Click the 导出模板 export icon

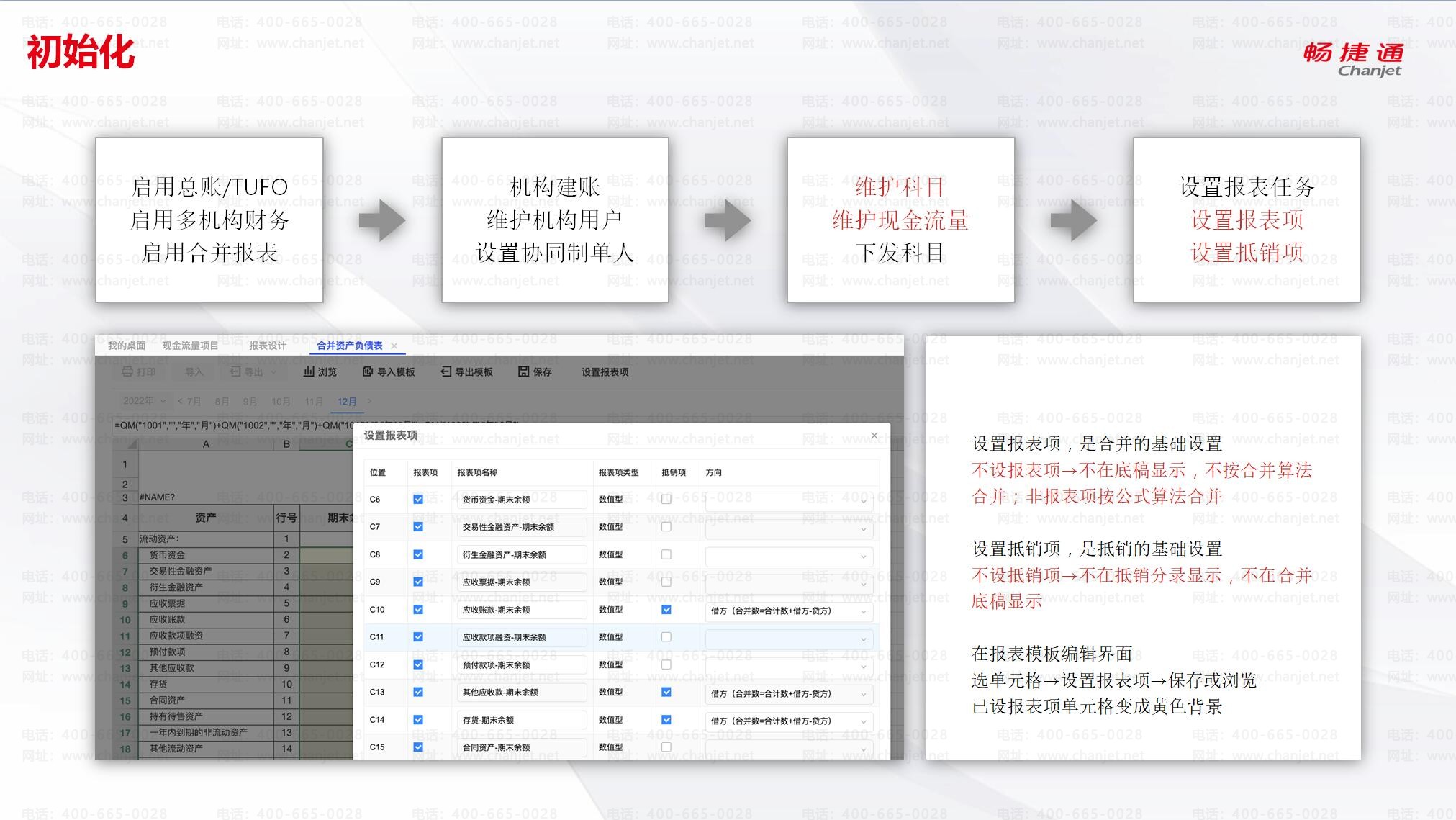click(446, 371)
